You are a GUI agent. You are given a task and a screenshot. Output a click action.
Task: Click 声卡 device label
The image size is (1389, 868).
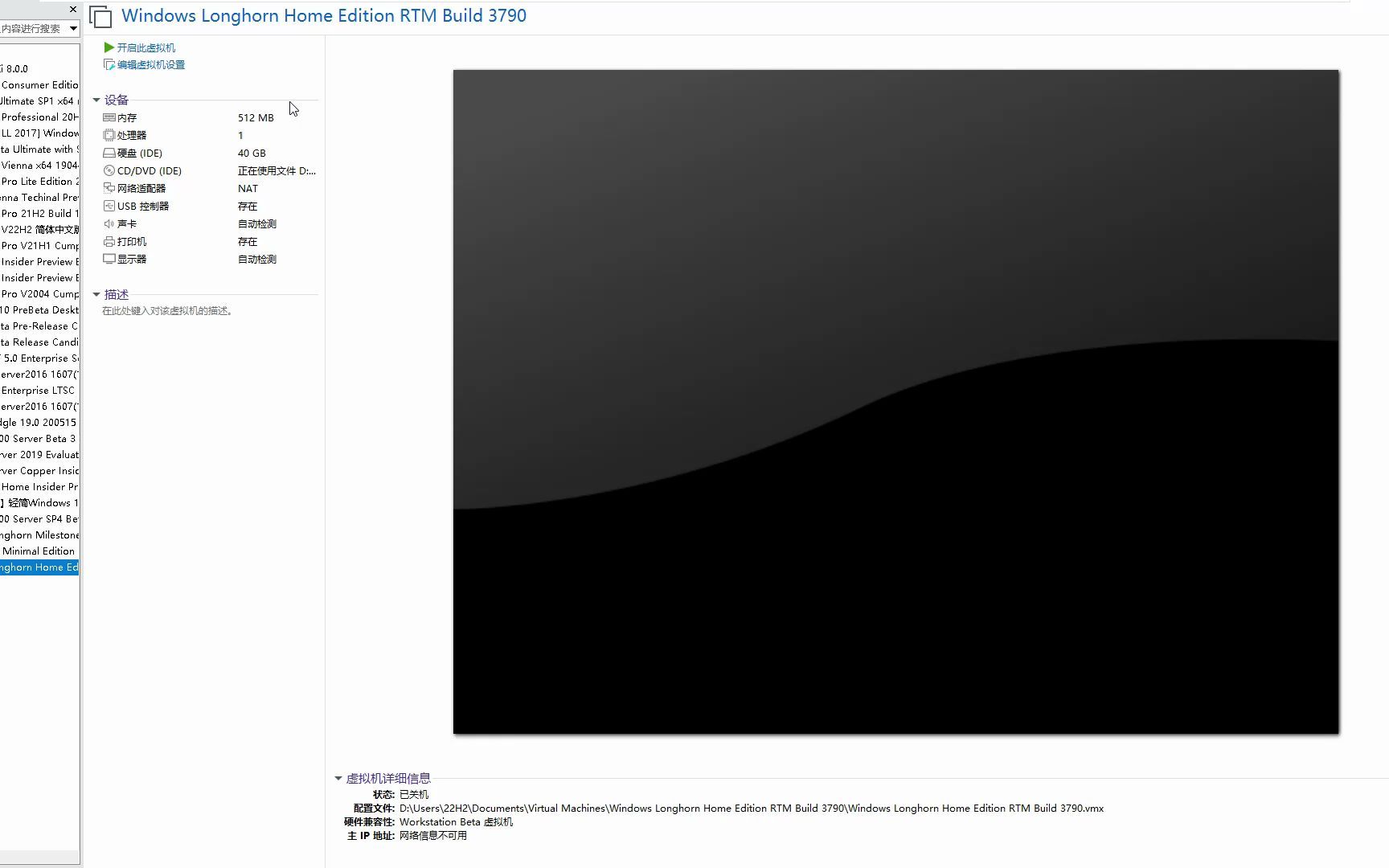127,223
